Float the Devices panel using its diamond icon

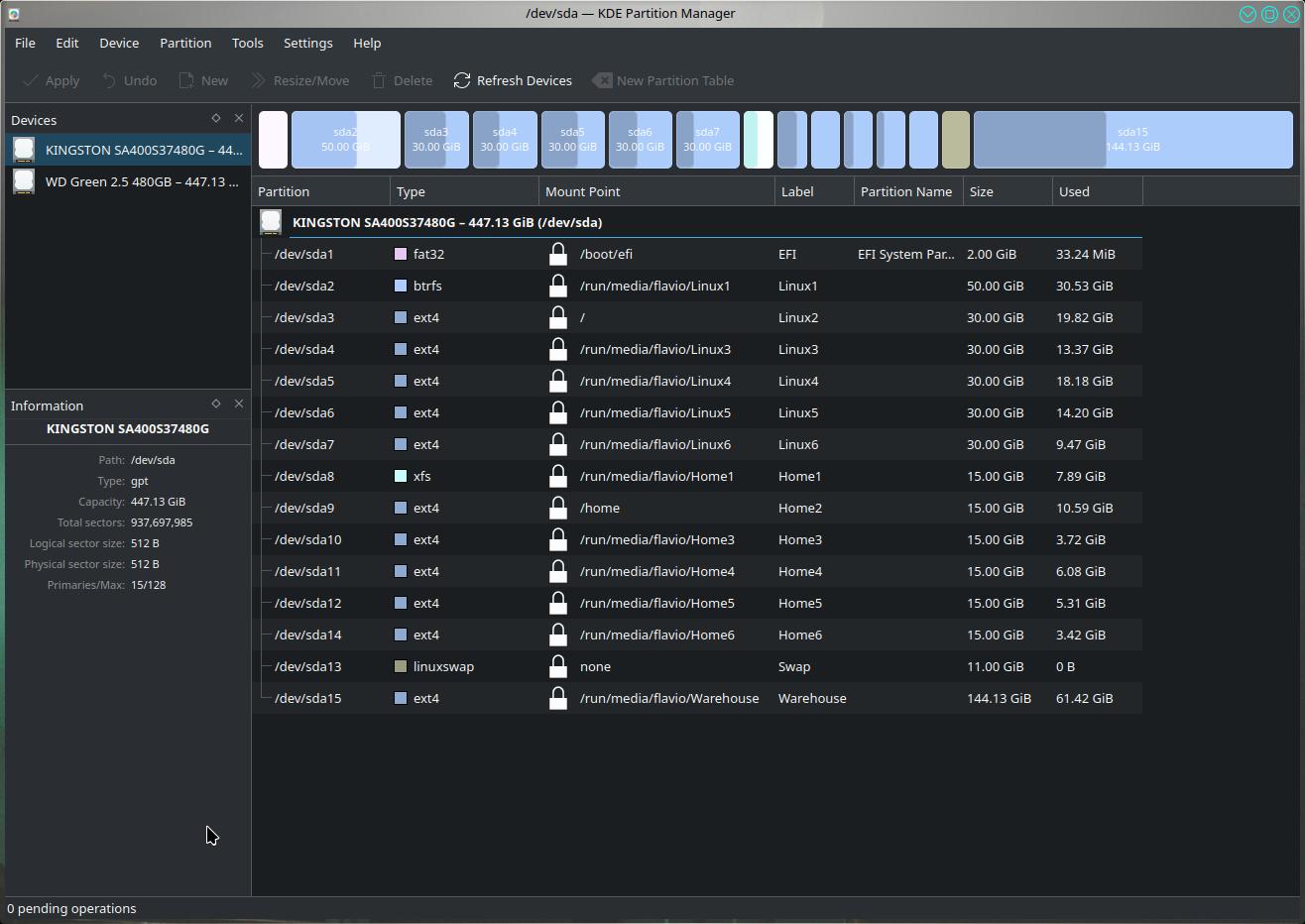[x=216, y=118]
